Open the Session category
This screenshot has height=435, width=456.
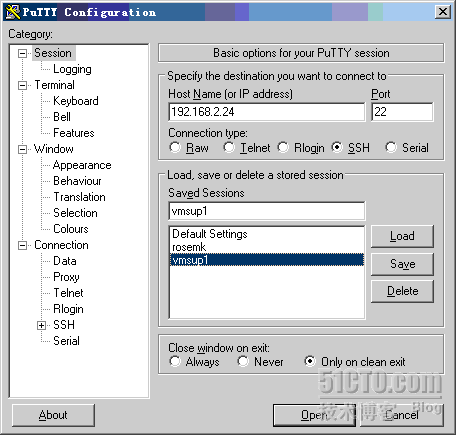[53, 53]
